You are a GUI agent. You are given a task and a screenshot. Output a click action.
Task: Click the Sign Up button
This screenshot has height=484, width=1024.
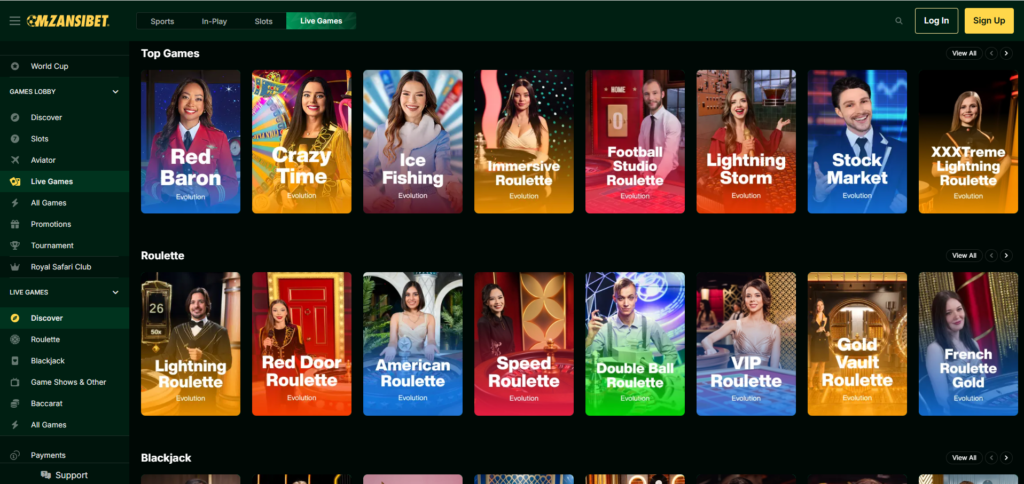click(989, 21)
